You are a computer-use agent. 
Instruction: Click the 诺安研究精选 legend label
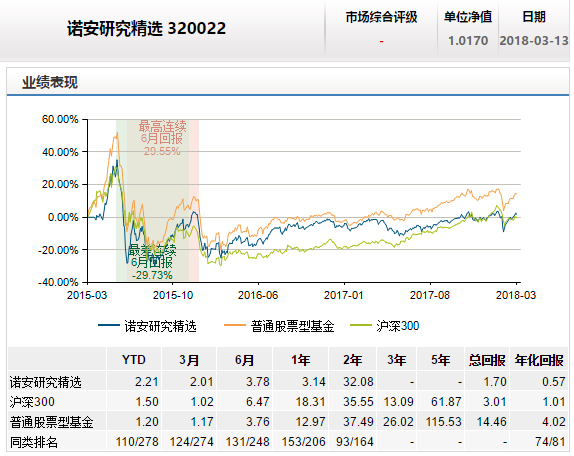[x=160, y=326]
